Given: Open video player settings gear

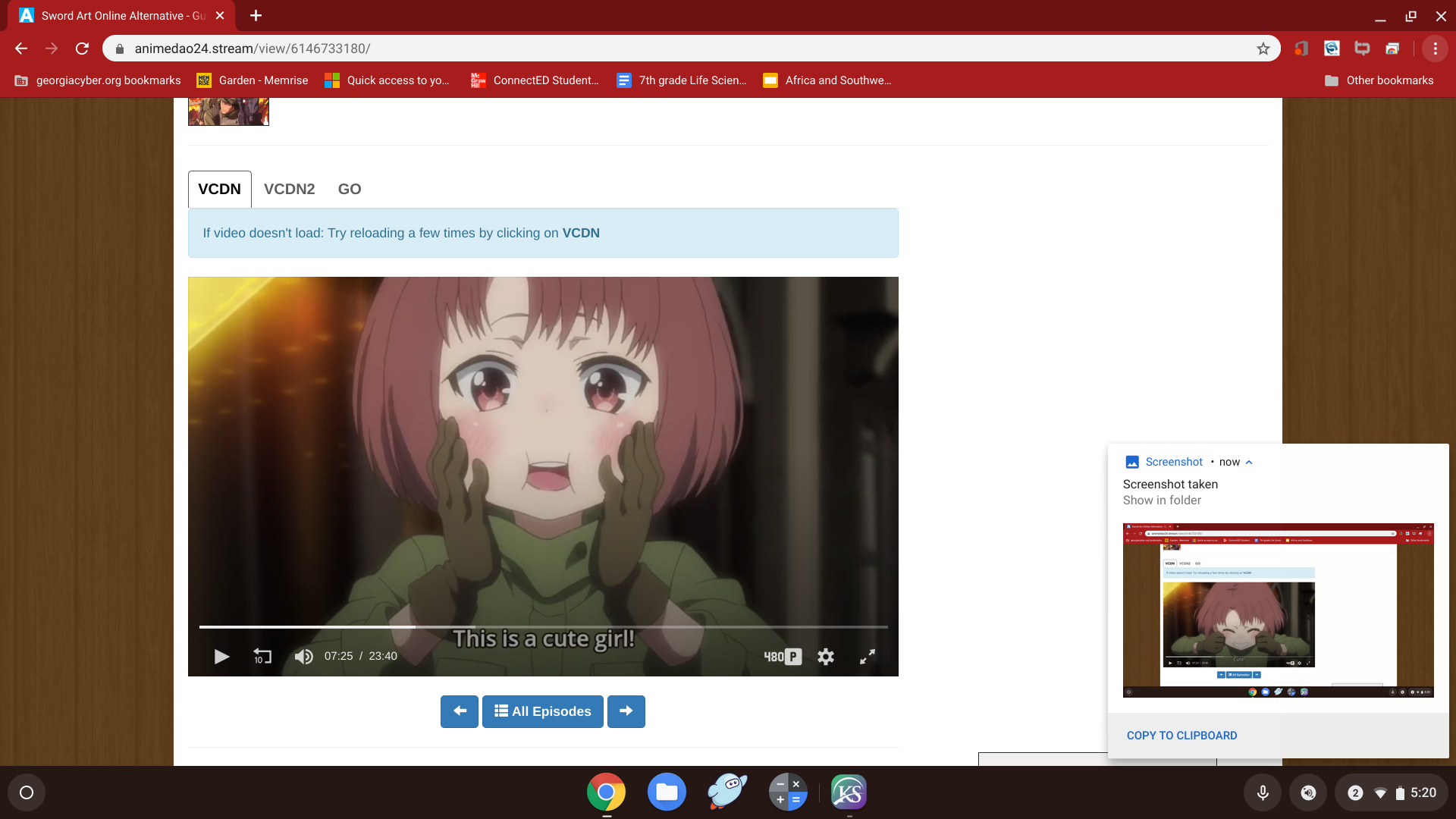Looking at the screenshot, I should pos(826,657).
